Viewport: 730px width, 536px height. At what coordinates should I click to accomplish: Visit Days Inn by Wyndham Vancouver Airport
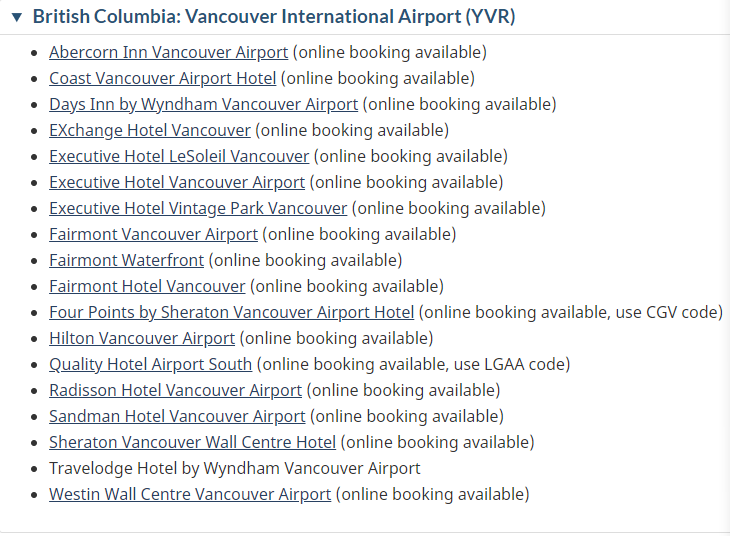(203, 104)
